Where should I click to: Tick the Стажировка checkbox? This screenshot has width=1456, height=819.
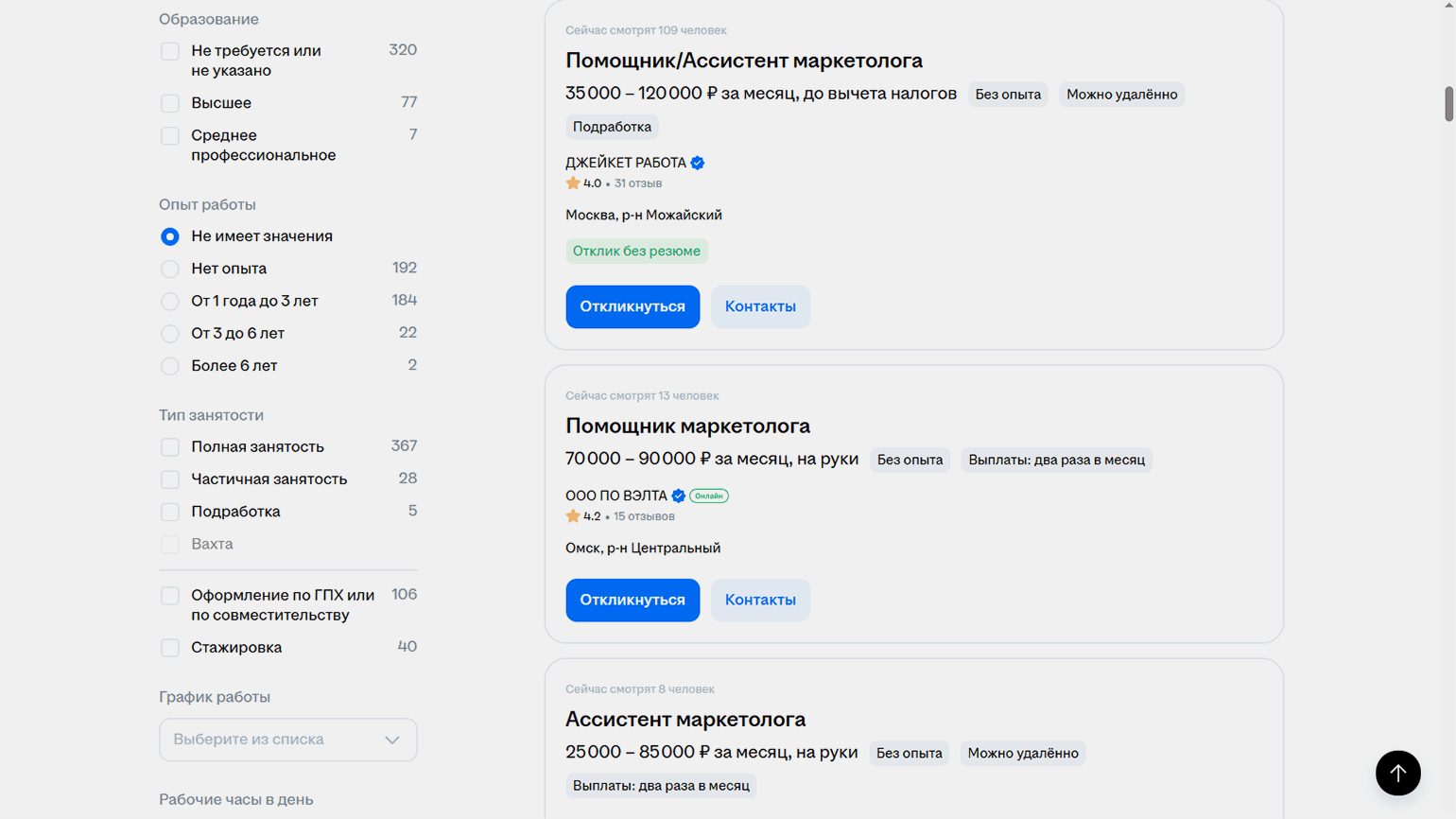[170, 648]
